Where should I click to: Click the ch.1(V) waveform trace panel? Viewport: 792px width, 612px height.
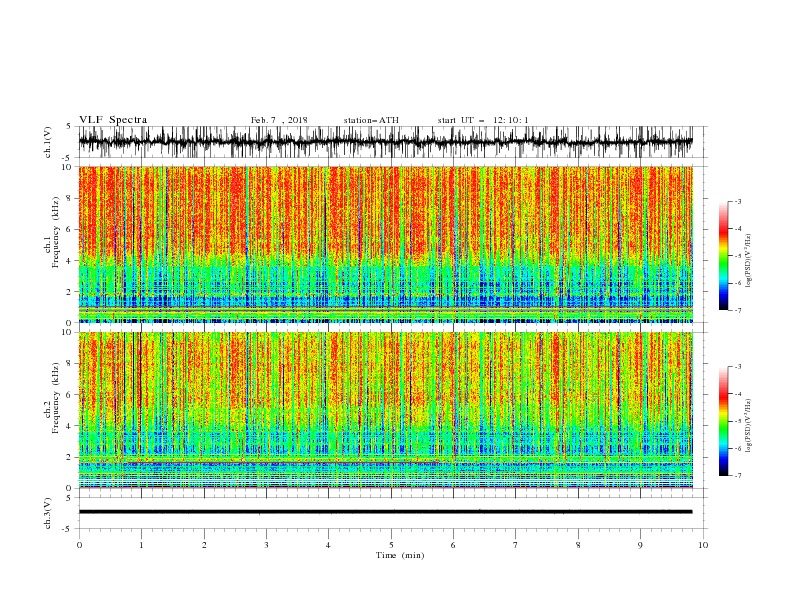click(385, 142)
